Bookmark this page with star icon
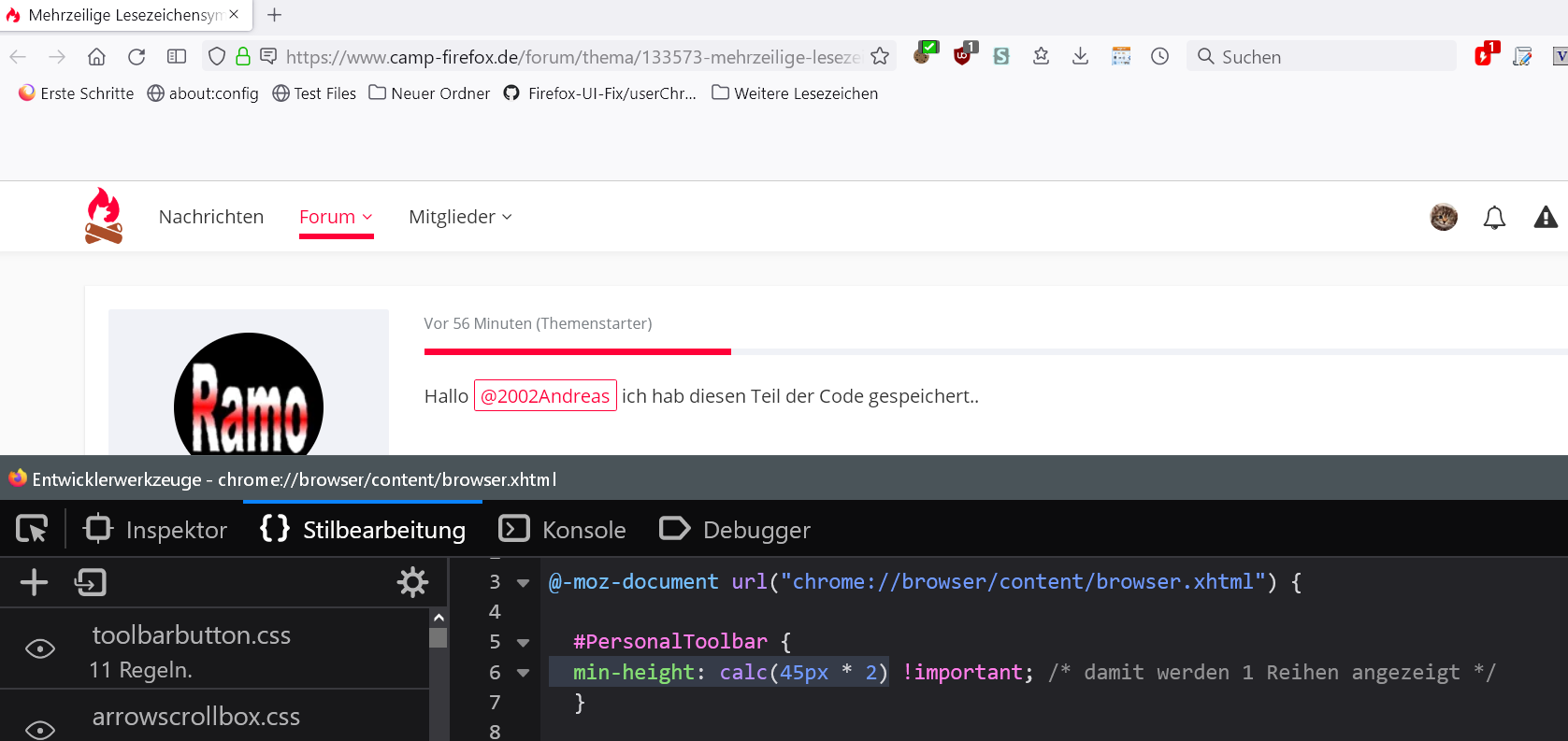The width and height of the screenshot is (1568, 741). click(x=880, y=57)
